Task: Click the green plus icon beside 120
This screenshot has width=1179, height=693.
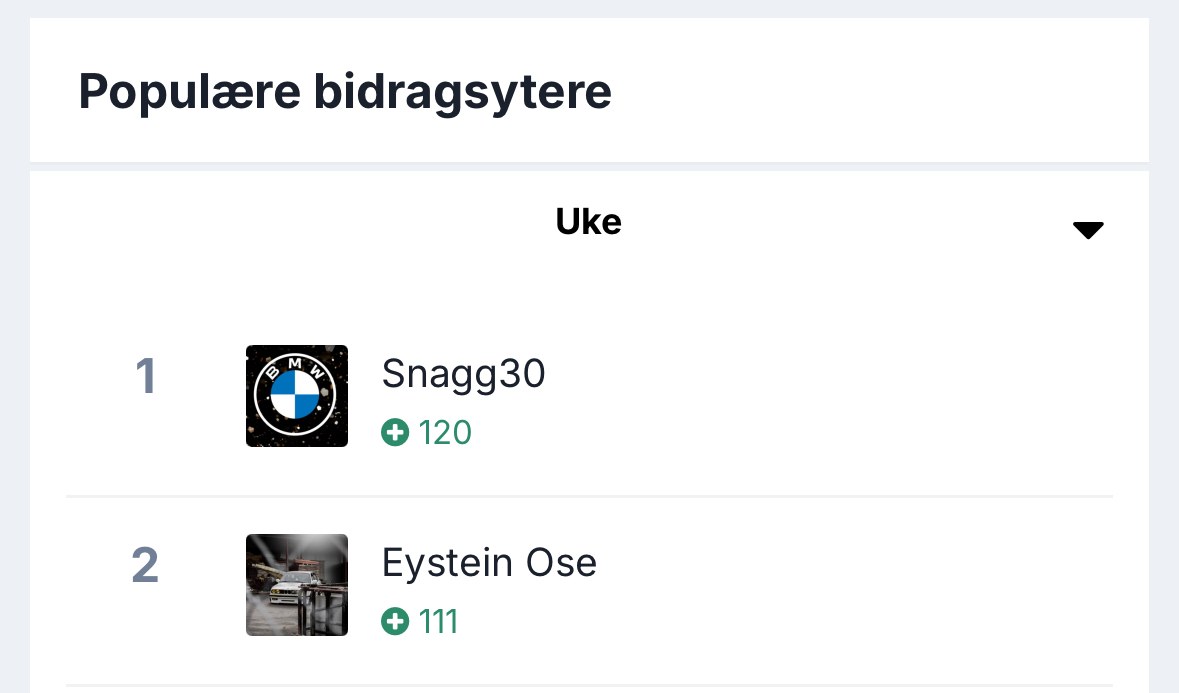Action: (395, 433)
